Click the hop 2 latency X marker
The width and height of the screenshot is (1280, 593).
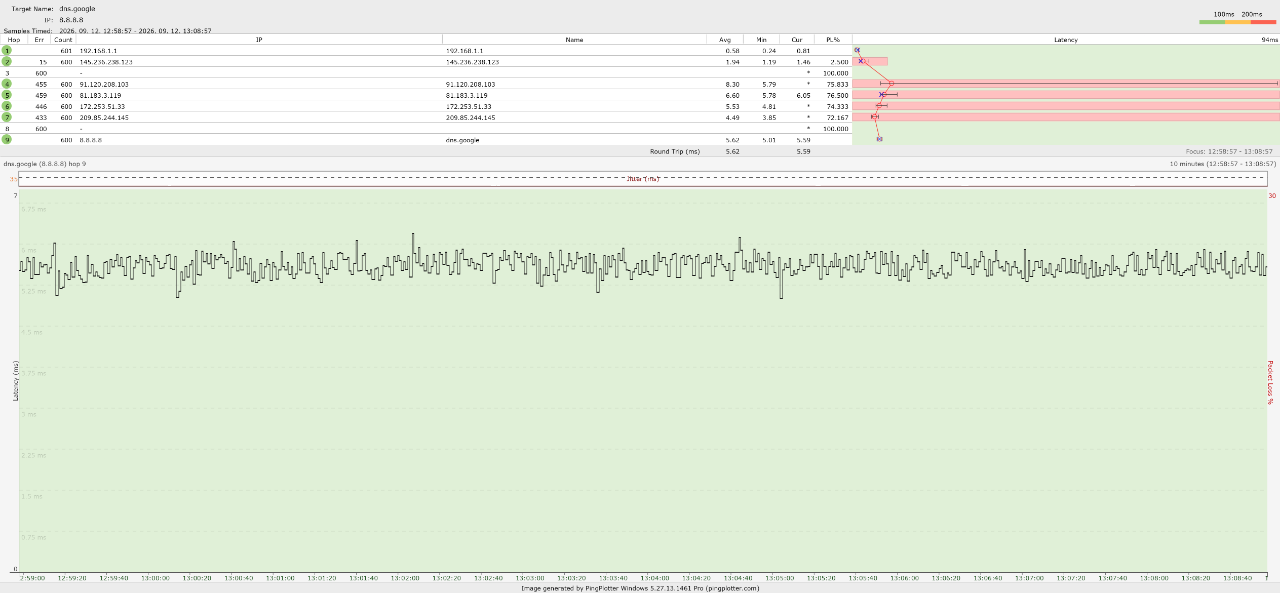[x=861, y=61]
